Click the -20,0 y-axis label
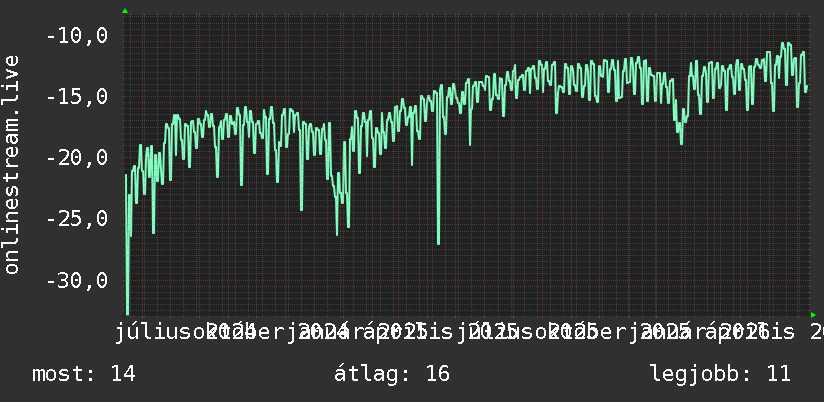Image resolution: width=824 pixels, height=402 pixels. pos(77,157)
